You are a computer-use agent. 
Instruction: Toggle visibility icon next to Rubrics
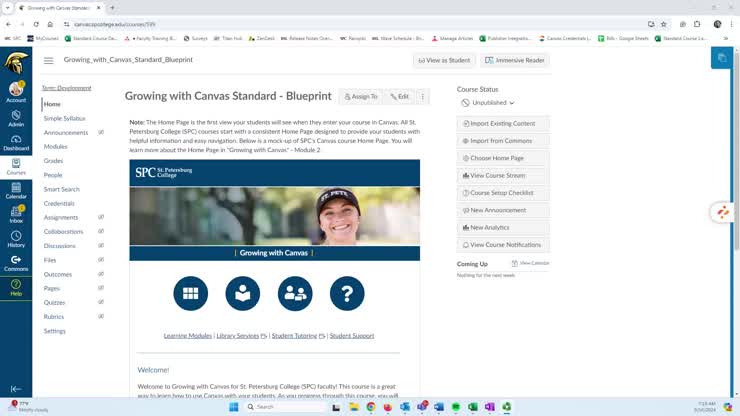click(101, 316)
